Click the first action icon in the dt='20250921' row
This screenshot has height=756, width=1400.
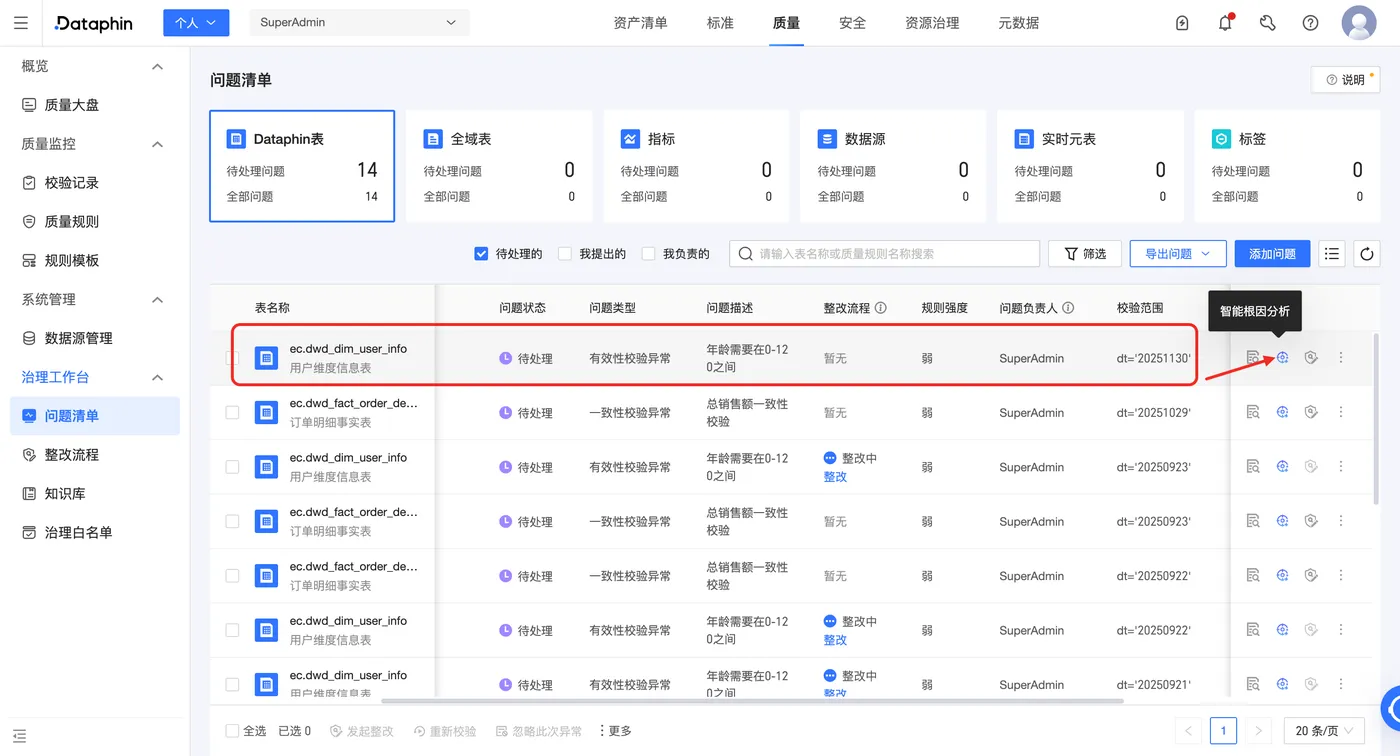[x=1253, y=685]
